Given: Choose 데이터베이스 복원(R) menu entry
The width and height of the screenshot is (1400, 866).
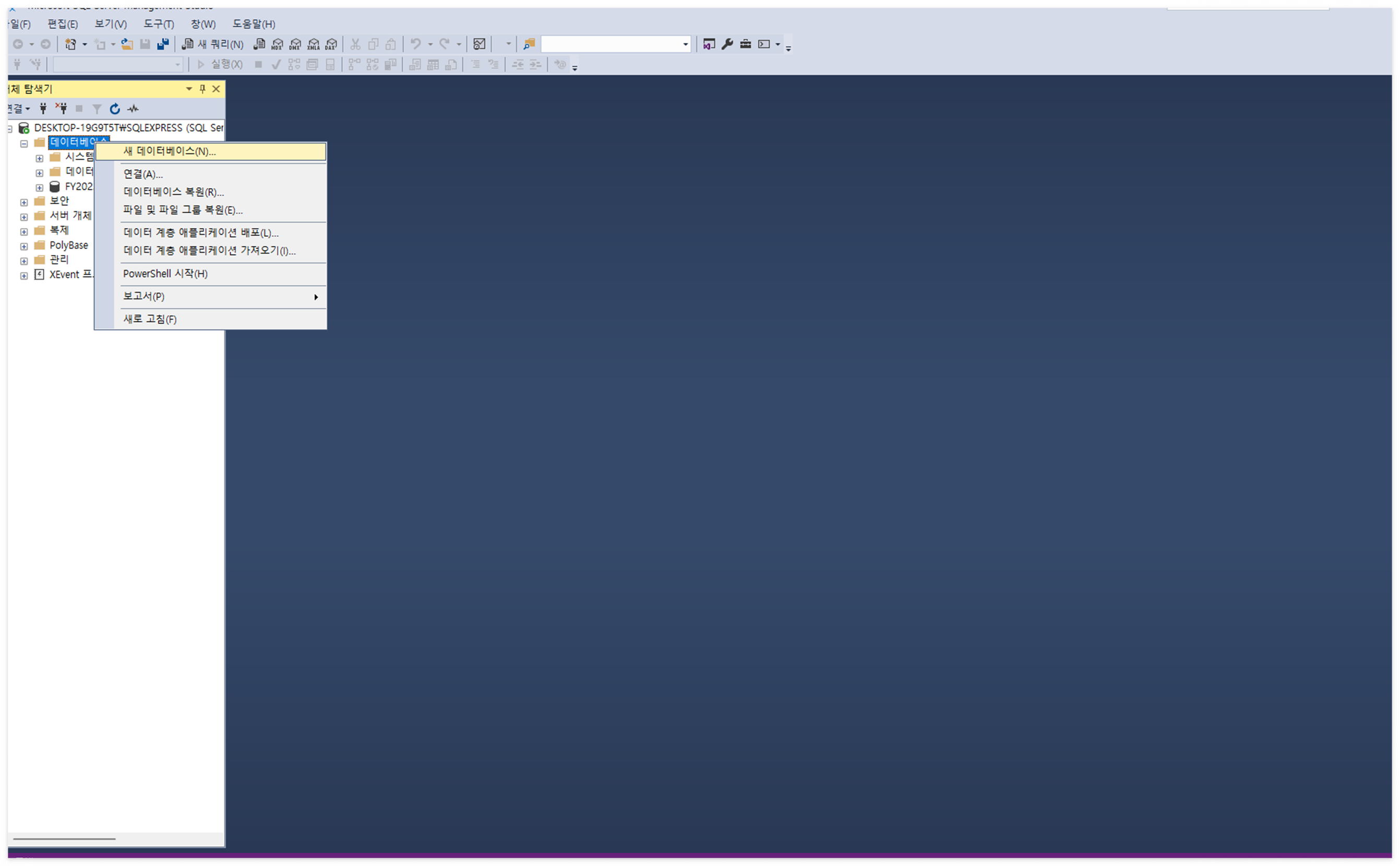Looking at the screenshot, I should click(174, 193).
